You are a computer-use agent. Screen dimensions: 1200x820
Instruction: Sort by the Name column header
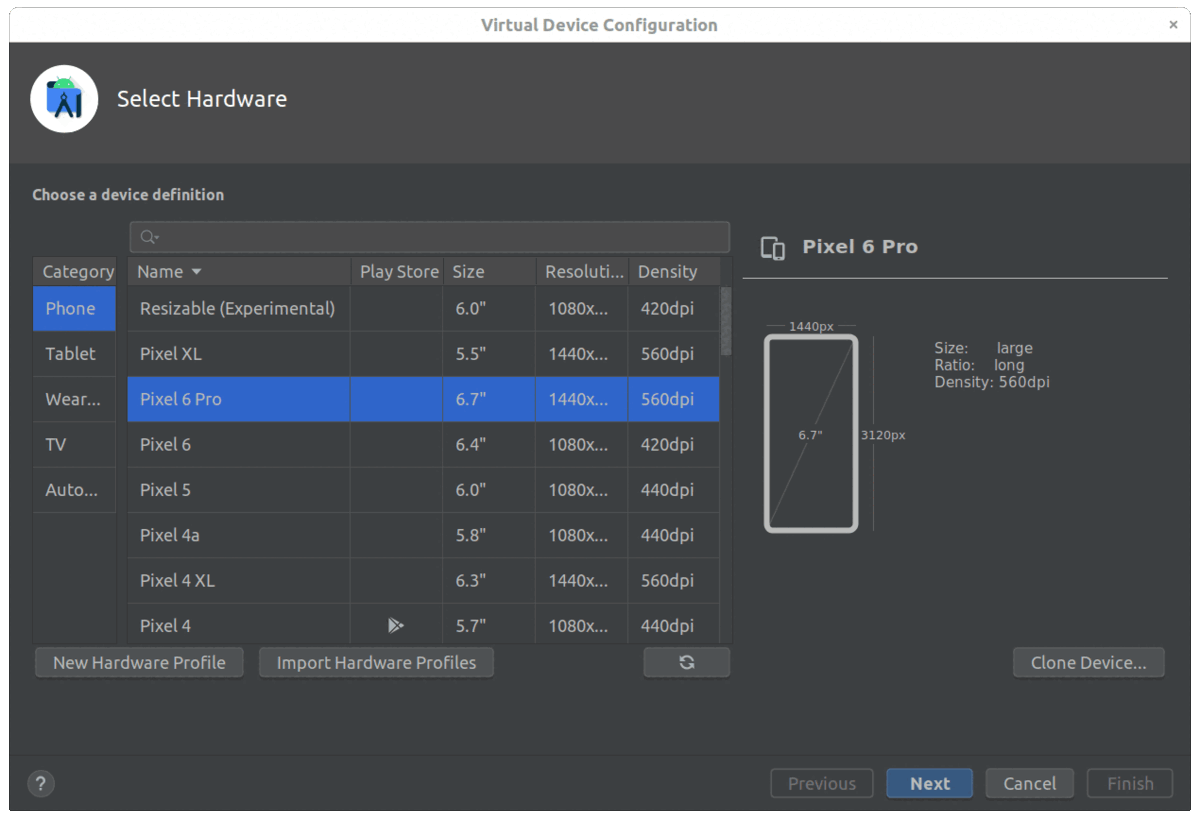tap(239, 271)
